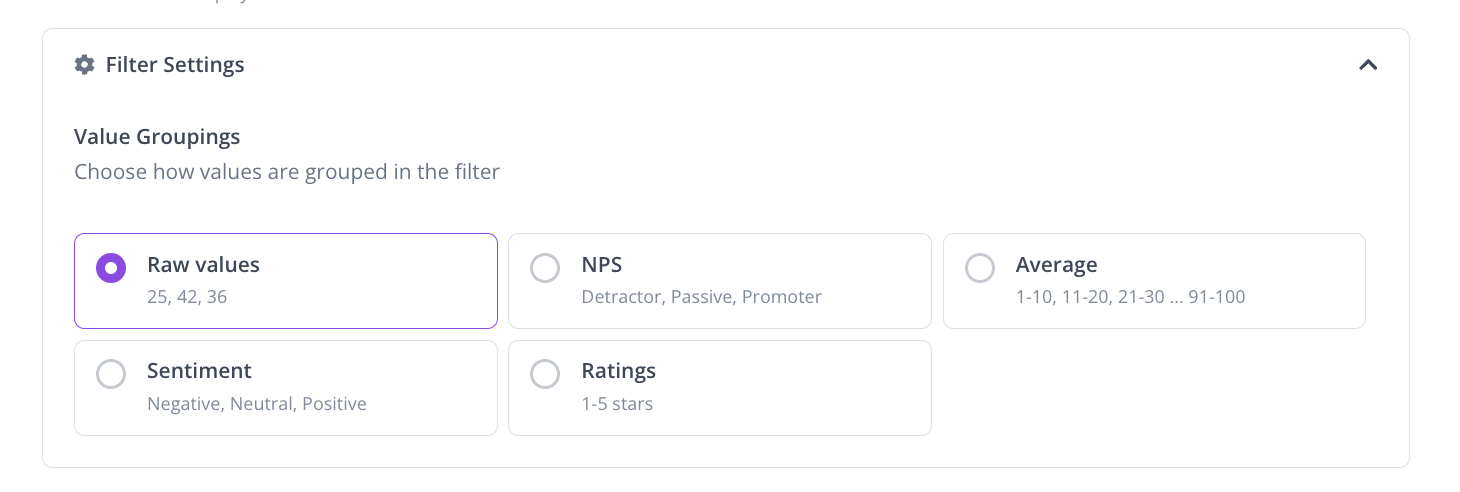Click the 'Choose how values are grouped' helper text
The width and height of the screenshot is (1460, 492).
tap(287, 172)
